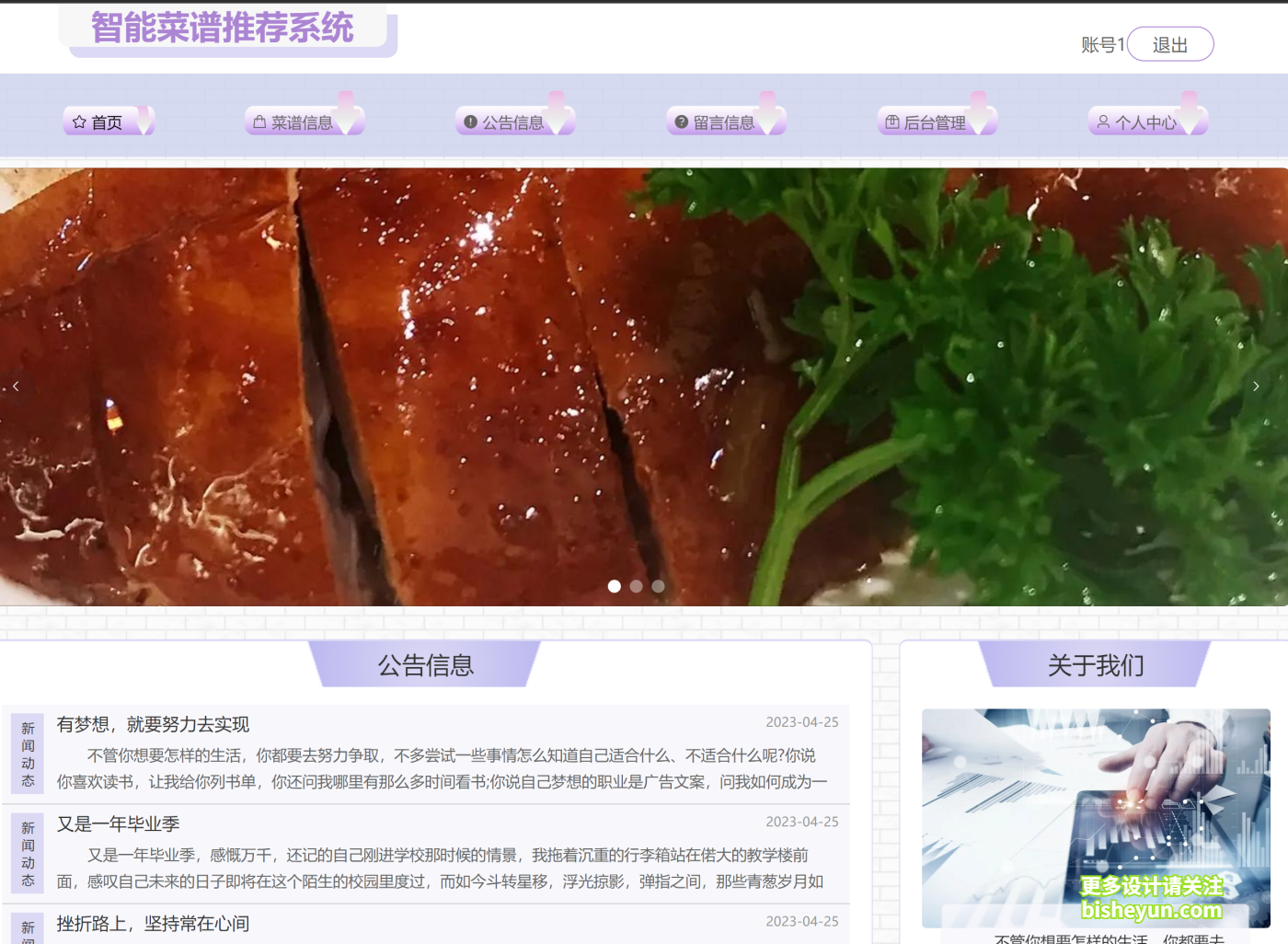Open the 首页 menu item
Image resolution: width=1288 pixels, height=944 pixels.
109,121
